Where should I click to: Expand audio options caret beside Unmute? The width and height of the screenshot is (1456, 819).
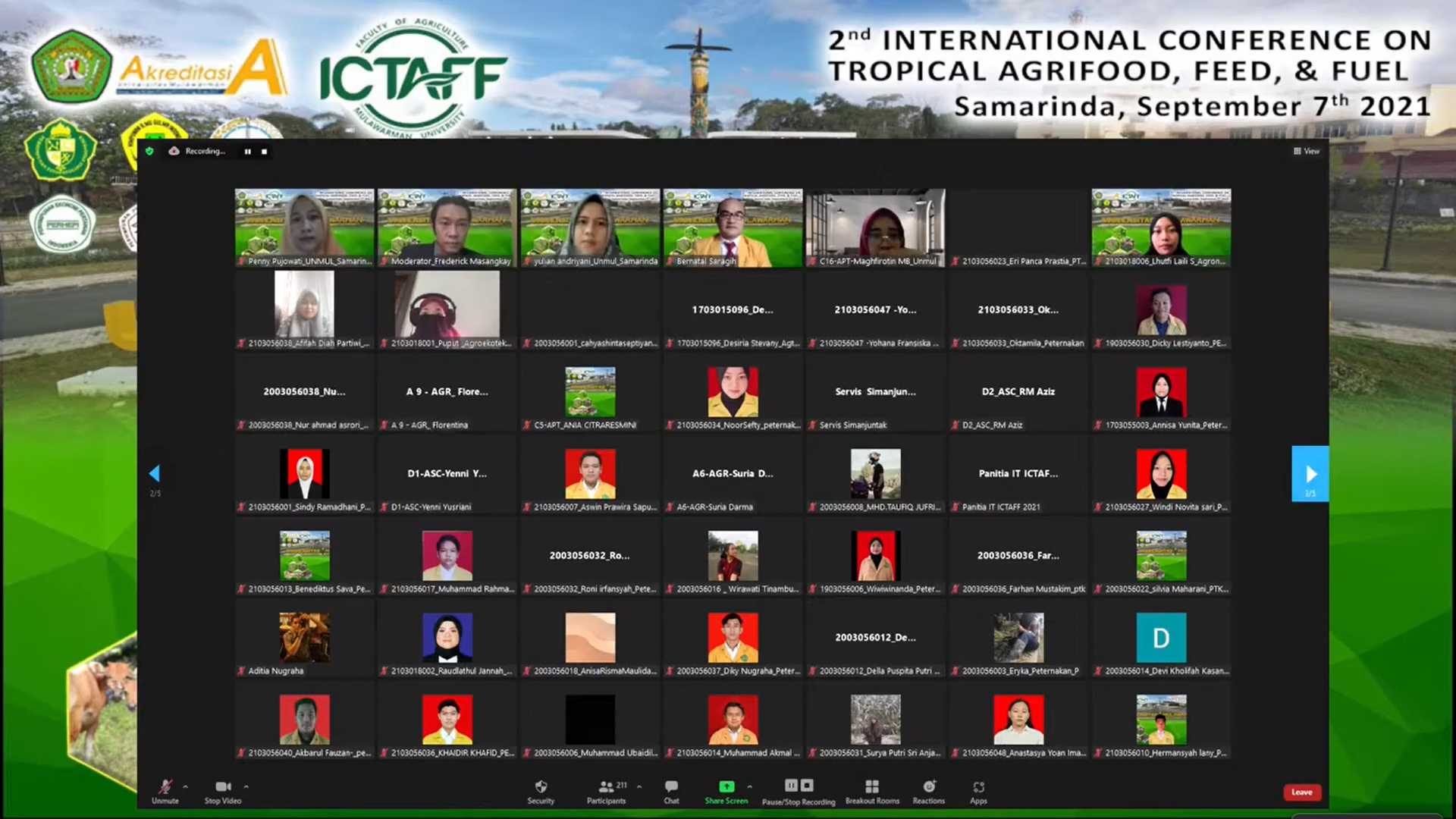(185, 786)
